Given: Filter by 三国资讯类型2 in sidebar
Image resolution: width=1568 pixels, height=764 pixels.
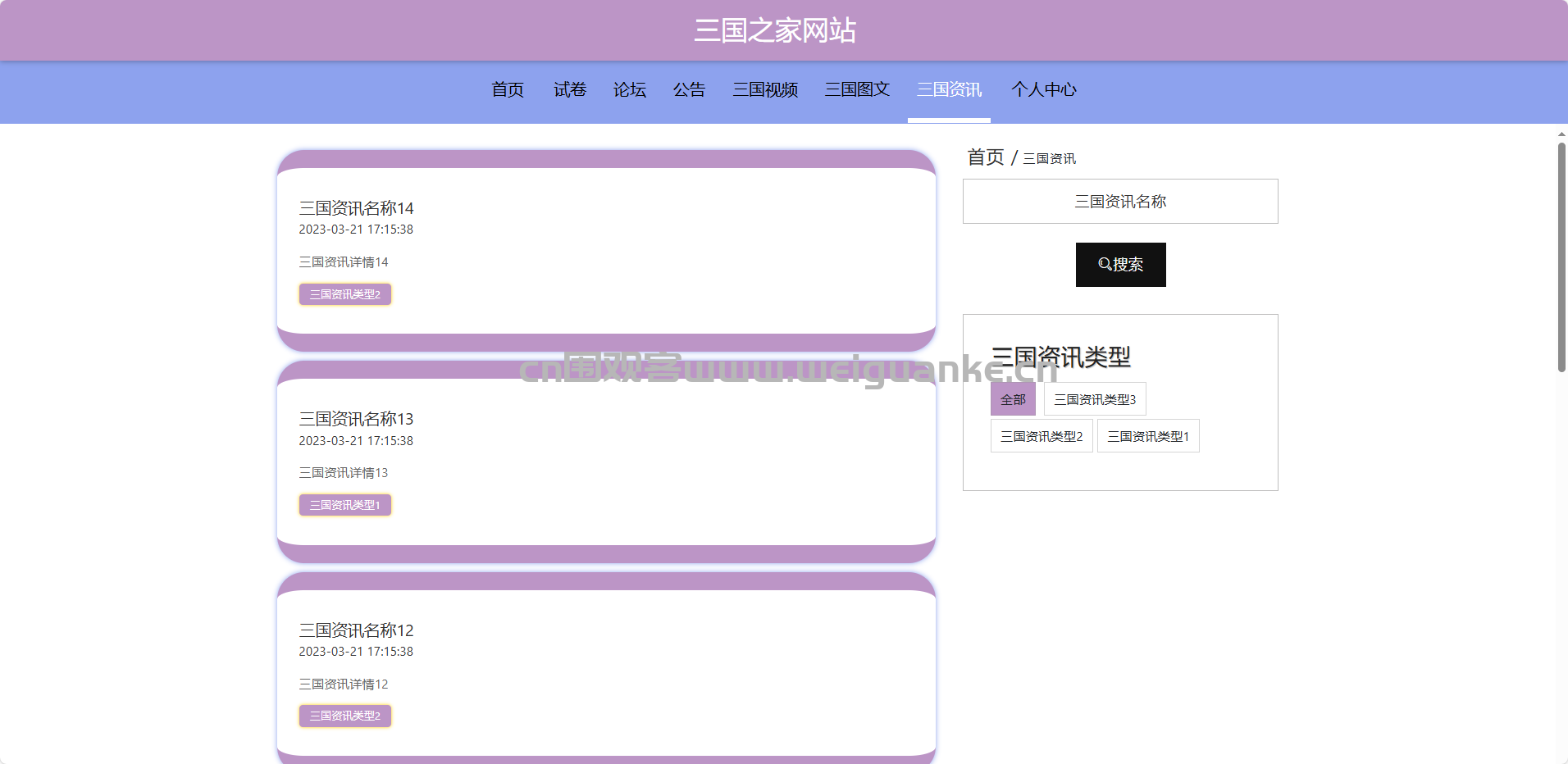Looking at the screenshot, I should click(1042, 436).
